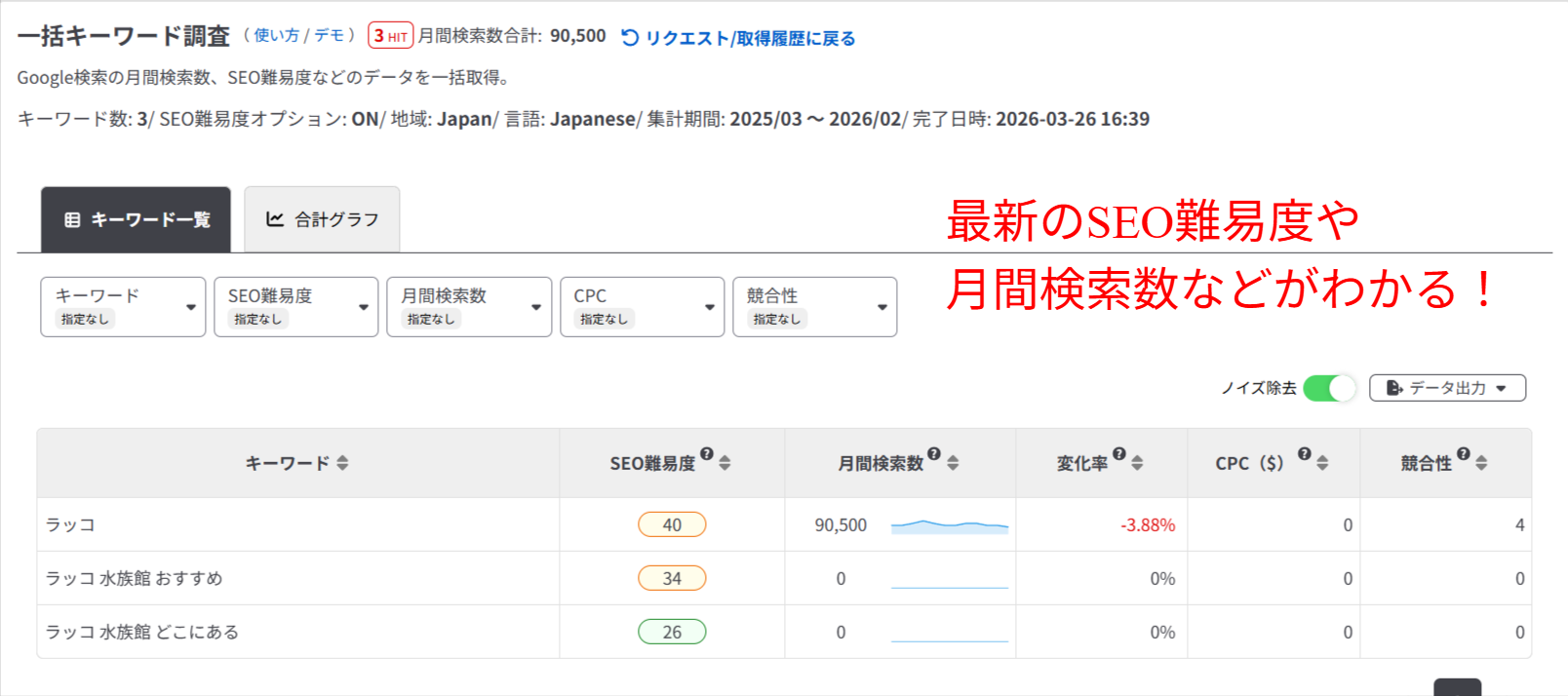Click the SEO難易度 help question mark icon
Viewport: 1568px width, 696px height.
coord(707,453)
